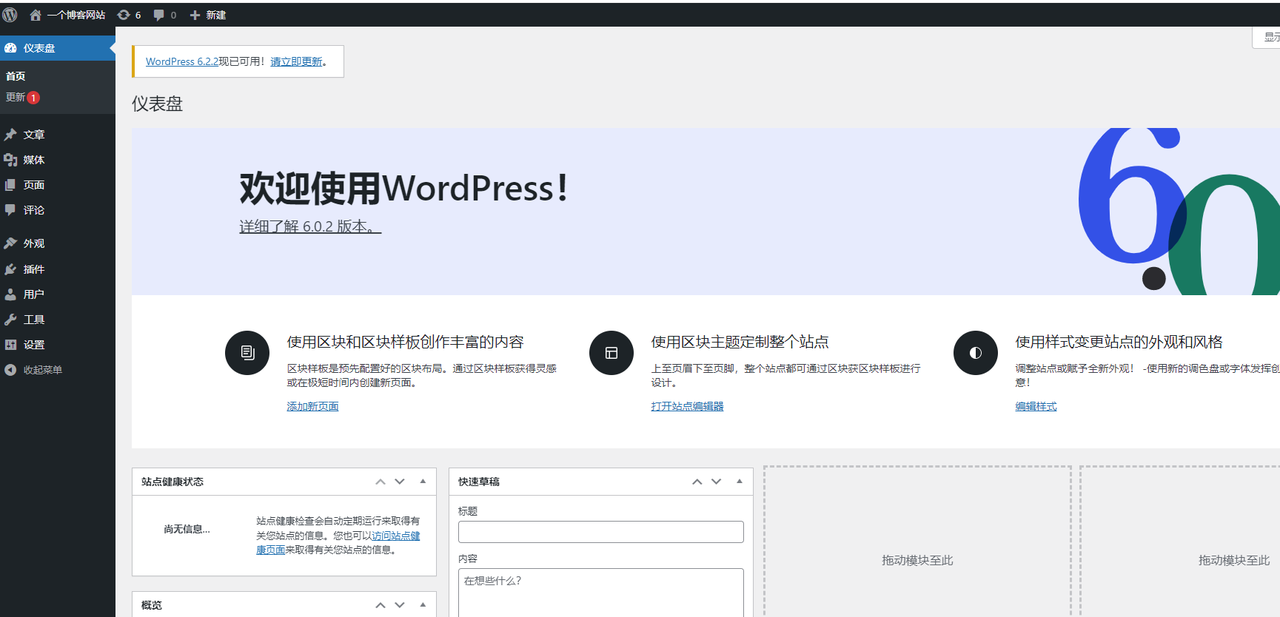Viewport: 1280px width, 617px height.
Task: Move 概览 panel up with arrow
Action: click(x=380, y=605)
